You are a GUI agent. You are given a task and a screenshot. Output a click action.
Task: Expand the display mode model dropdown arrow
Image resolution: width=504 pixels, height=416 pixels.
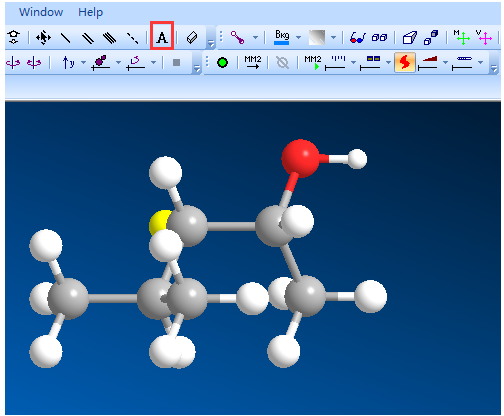tap(255, 37)
